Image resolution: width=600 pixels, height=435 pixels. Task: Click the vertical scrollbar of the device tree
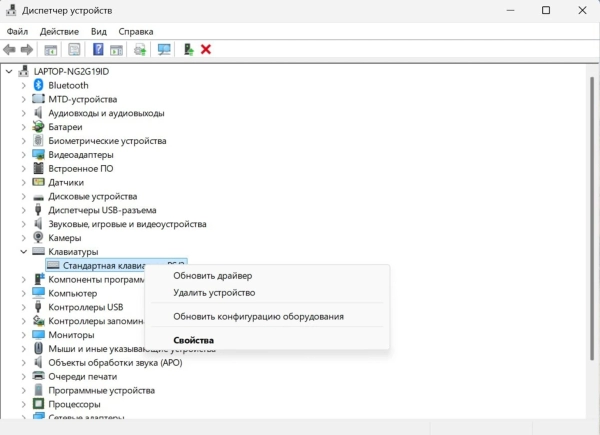click(592, 218)
